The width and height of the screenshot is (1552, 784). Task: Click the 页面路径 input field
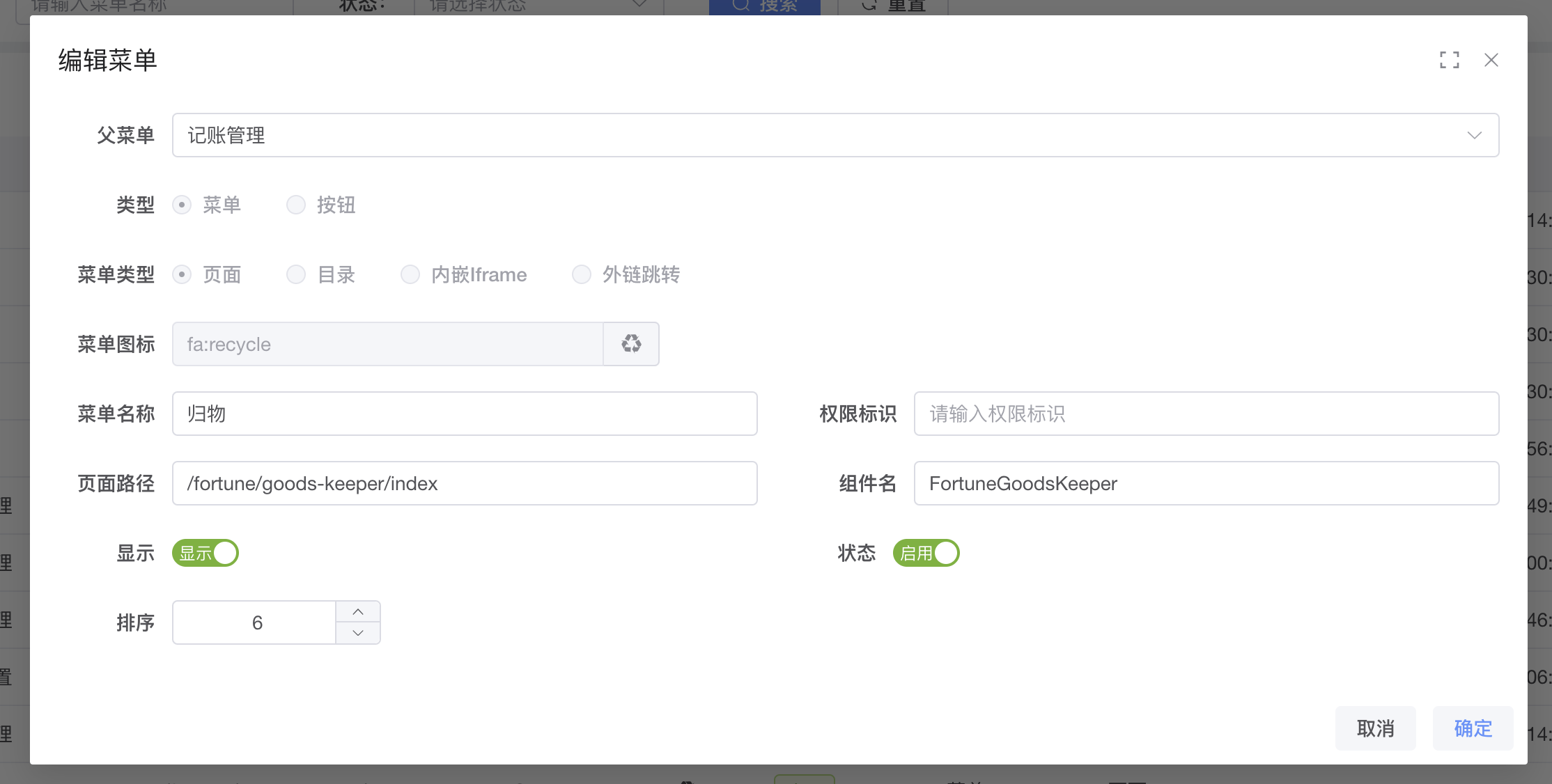[465, 483]
